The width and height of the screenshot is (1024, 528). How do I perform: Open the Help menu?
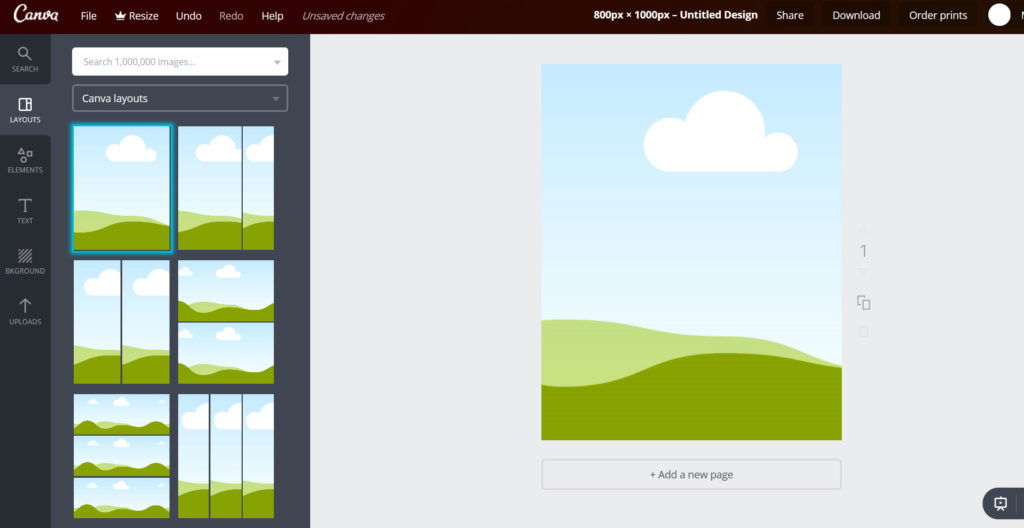pyautogui.click(x=272, y=16)
